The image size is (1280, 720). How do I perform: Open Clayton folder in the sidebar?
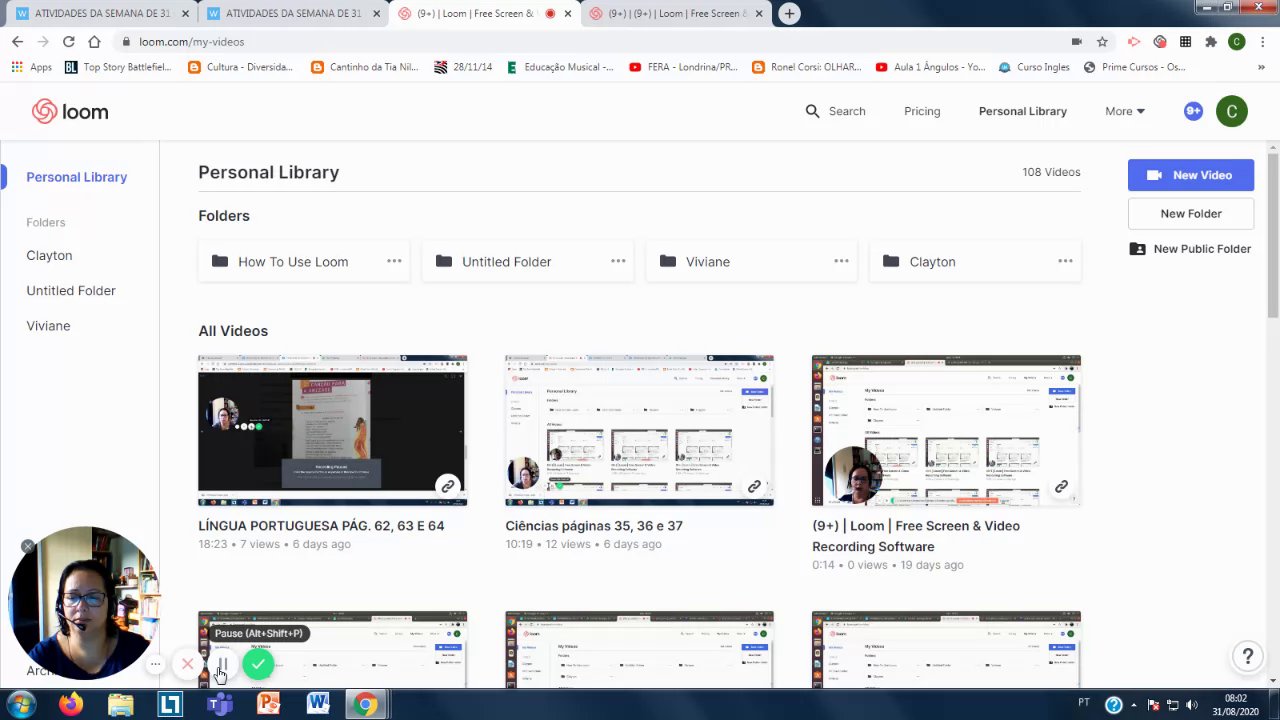point(49,255)
